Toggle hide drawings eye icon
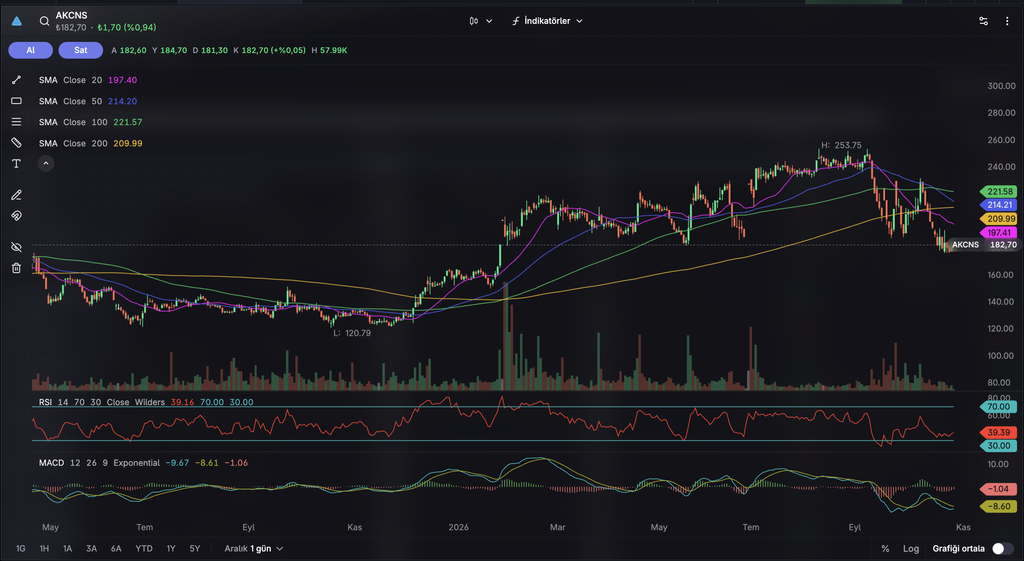Screen dimensions: 1024x561 (x=16, y=247)
